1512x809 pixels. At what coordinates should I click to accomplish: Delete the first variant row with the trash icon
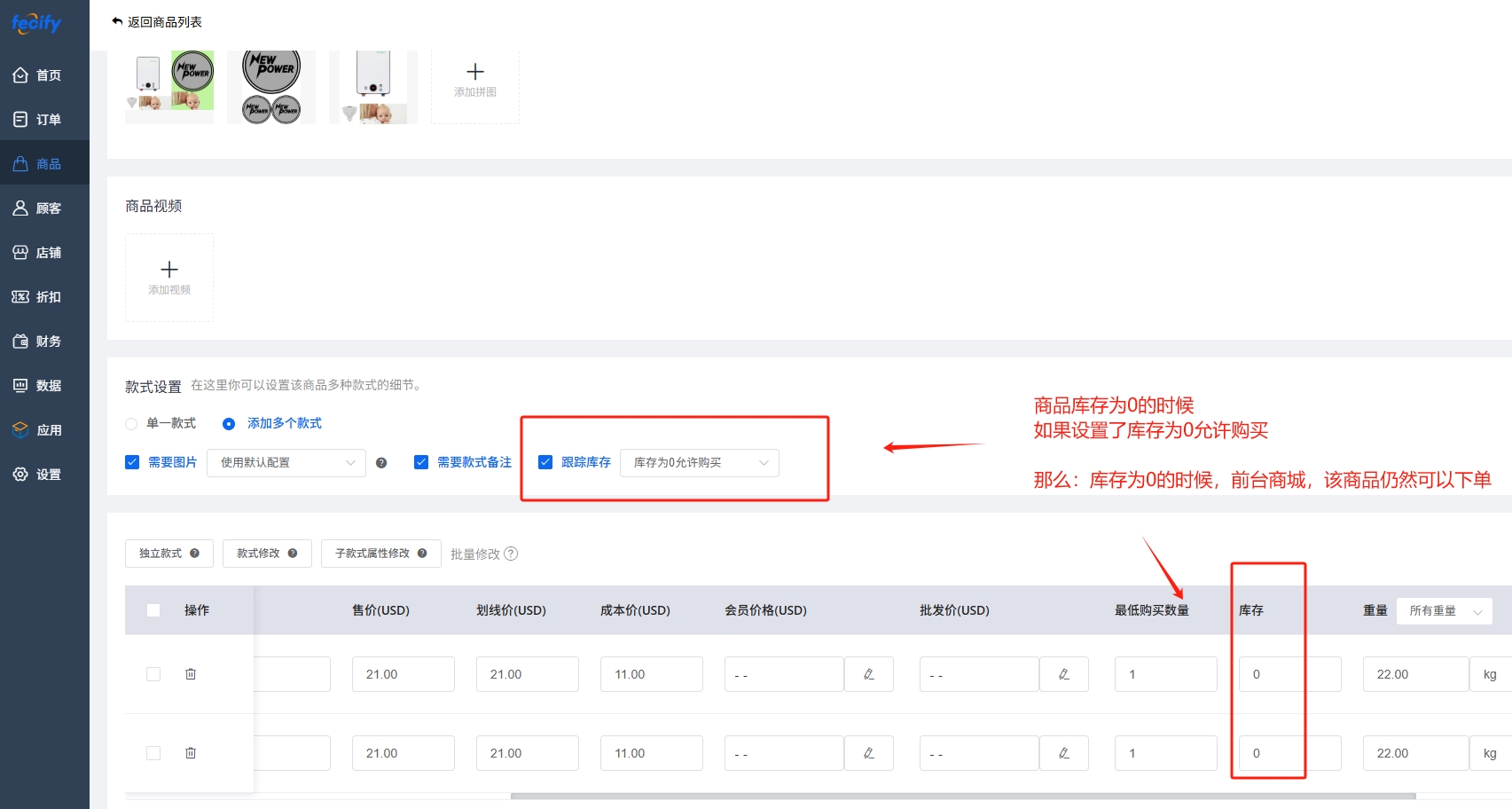point(191,674)
